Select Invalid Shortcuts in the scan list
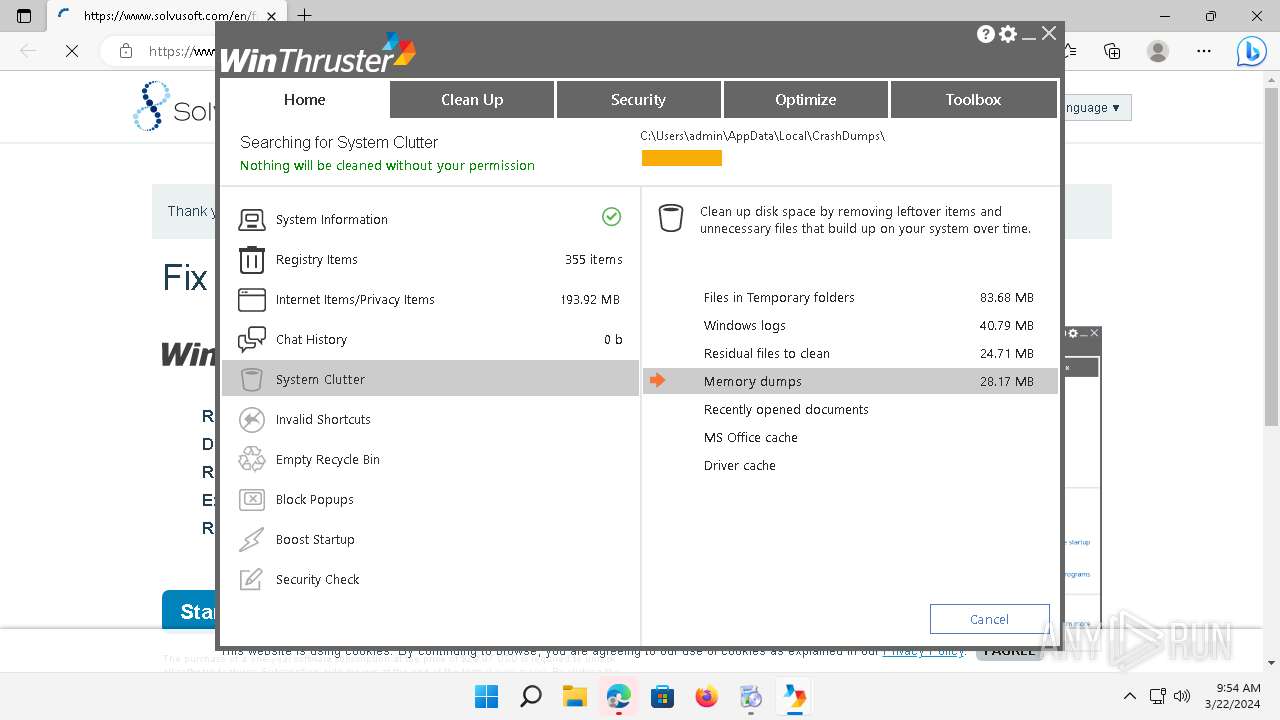 (x=430, y=420)
